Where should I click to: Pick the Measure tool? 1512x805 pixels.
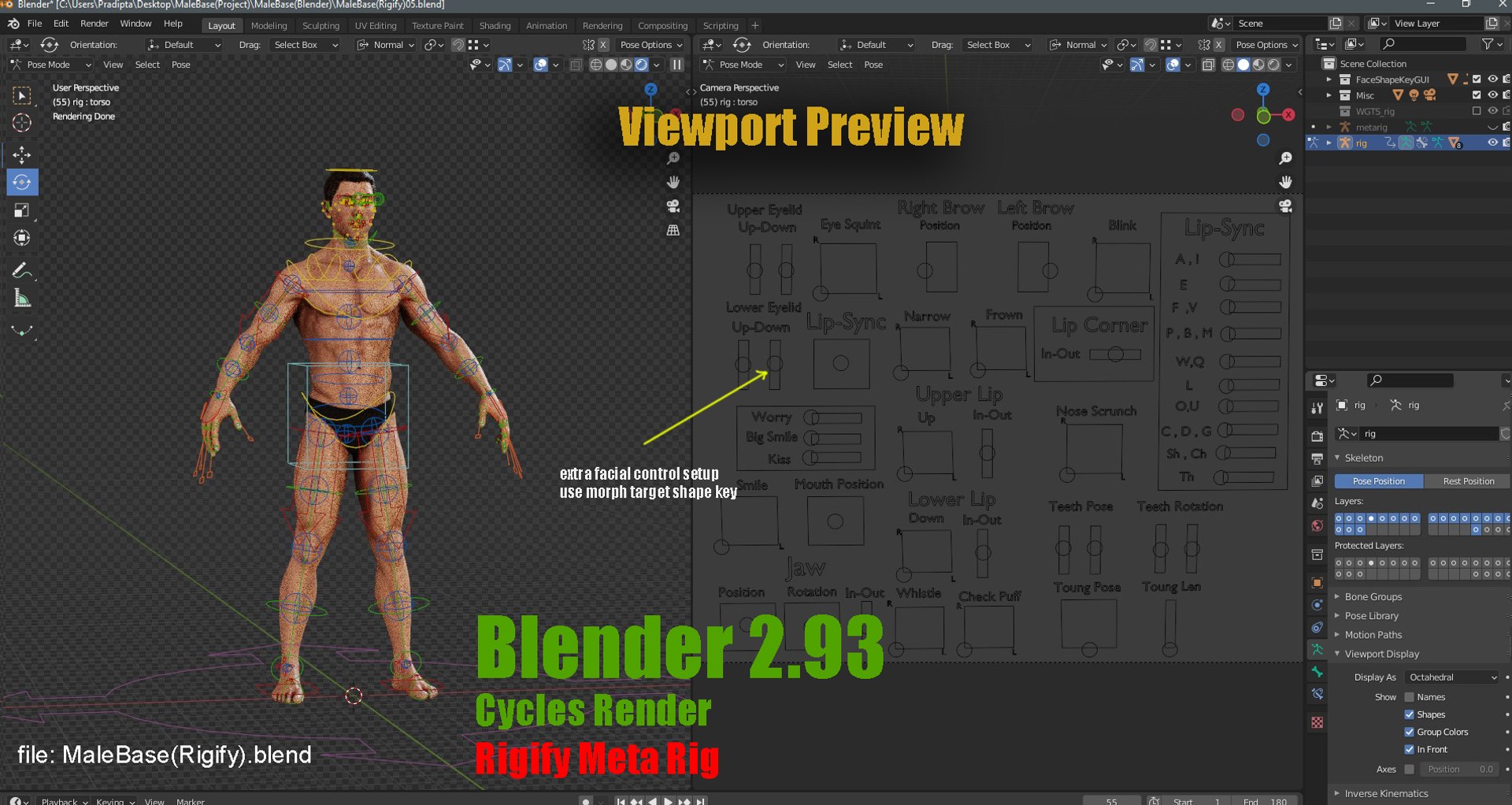(22, 299)
